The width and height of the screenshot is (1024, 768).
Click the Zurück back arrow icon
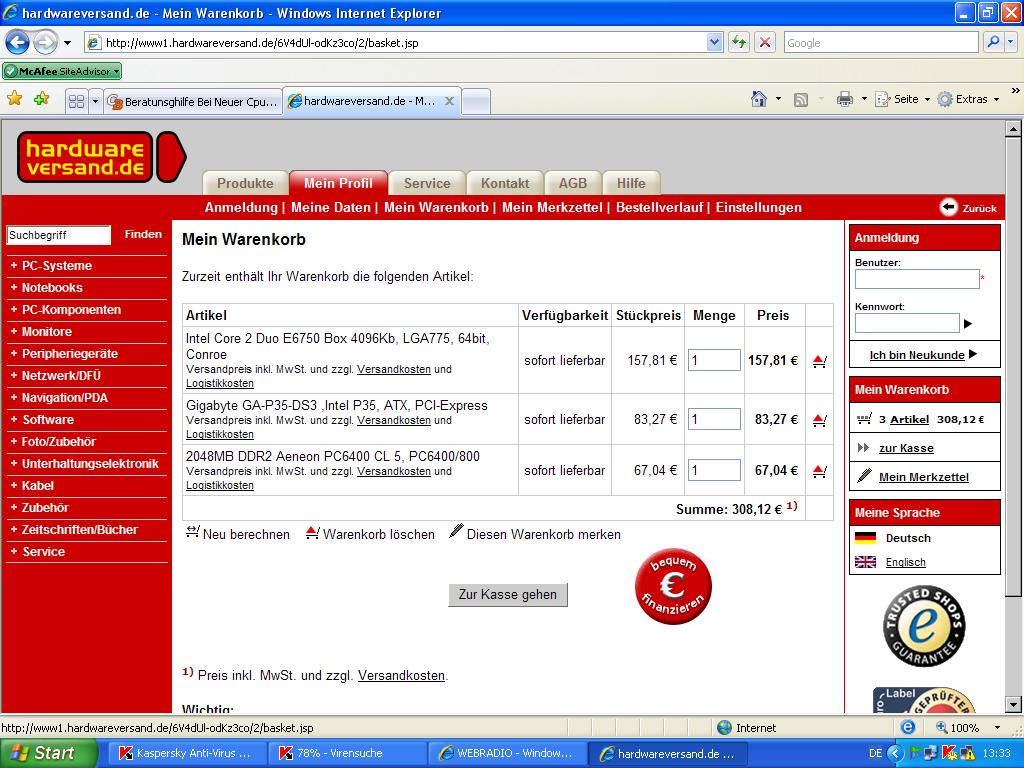pyautogui.click(x=948, y=207)
